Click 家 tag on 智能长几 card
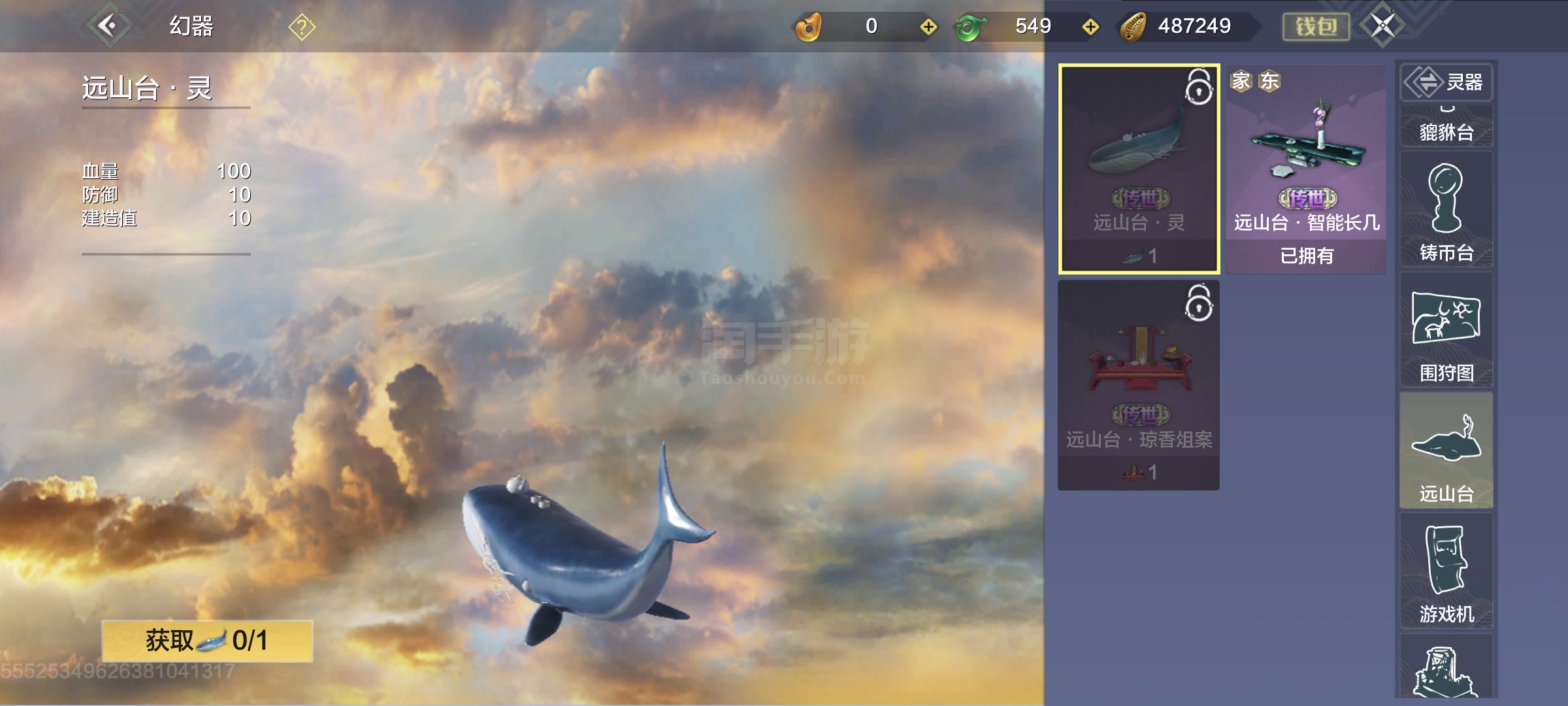This screenshot has width=1568, height=706. (x=1241, y=81)
